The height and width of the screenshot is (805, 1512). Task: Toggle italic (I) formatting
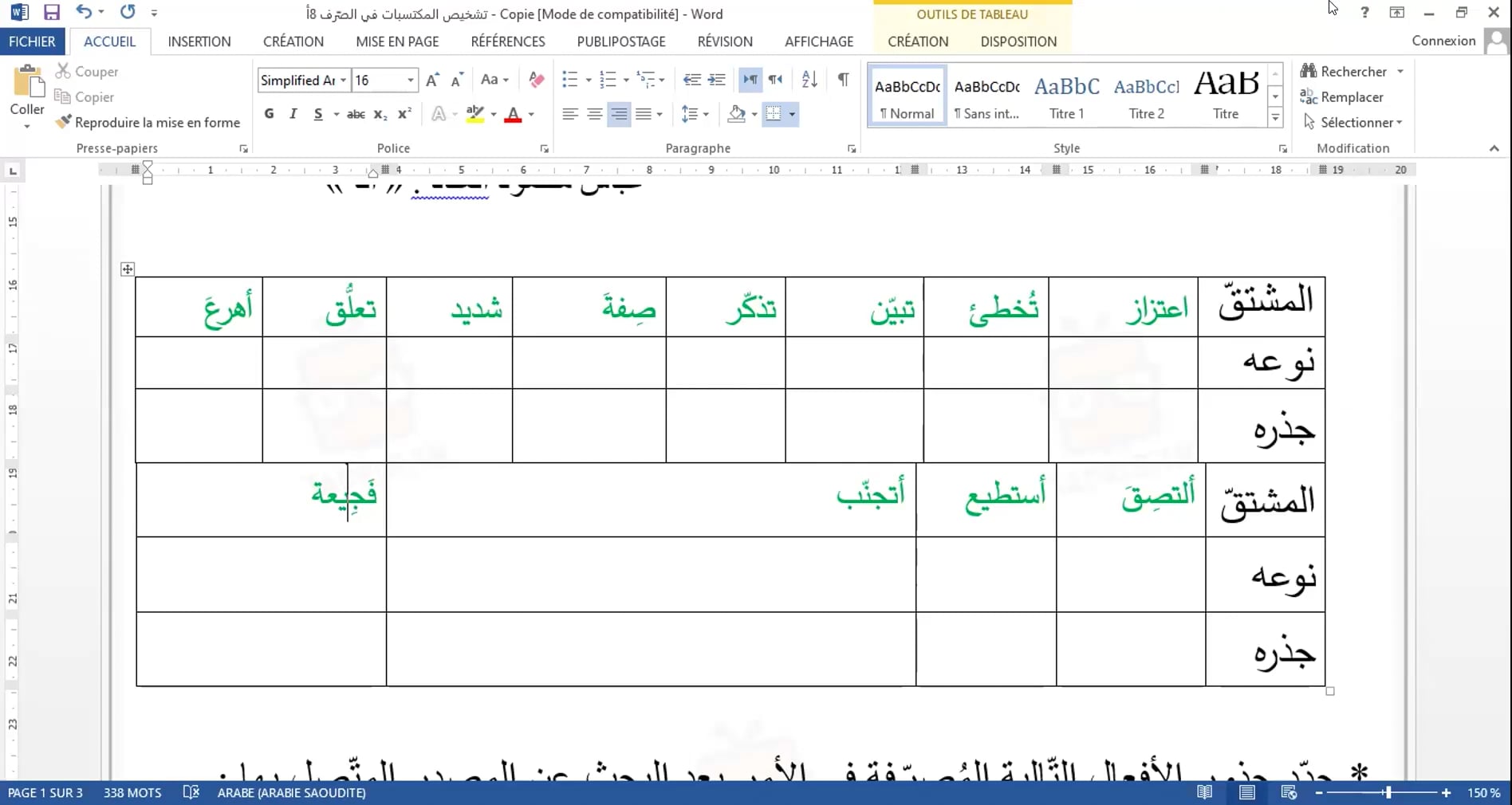coord(293,114)
